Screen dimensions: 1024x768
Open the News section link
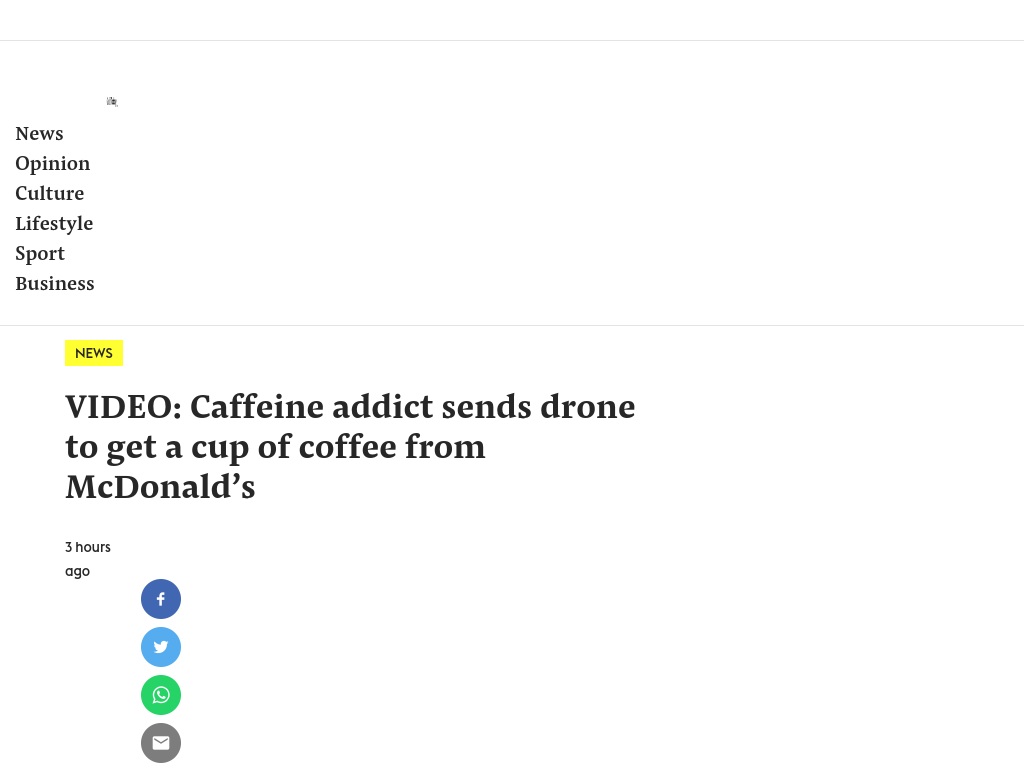coord(39,133)
